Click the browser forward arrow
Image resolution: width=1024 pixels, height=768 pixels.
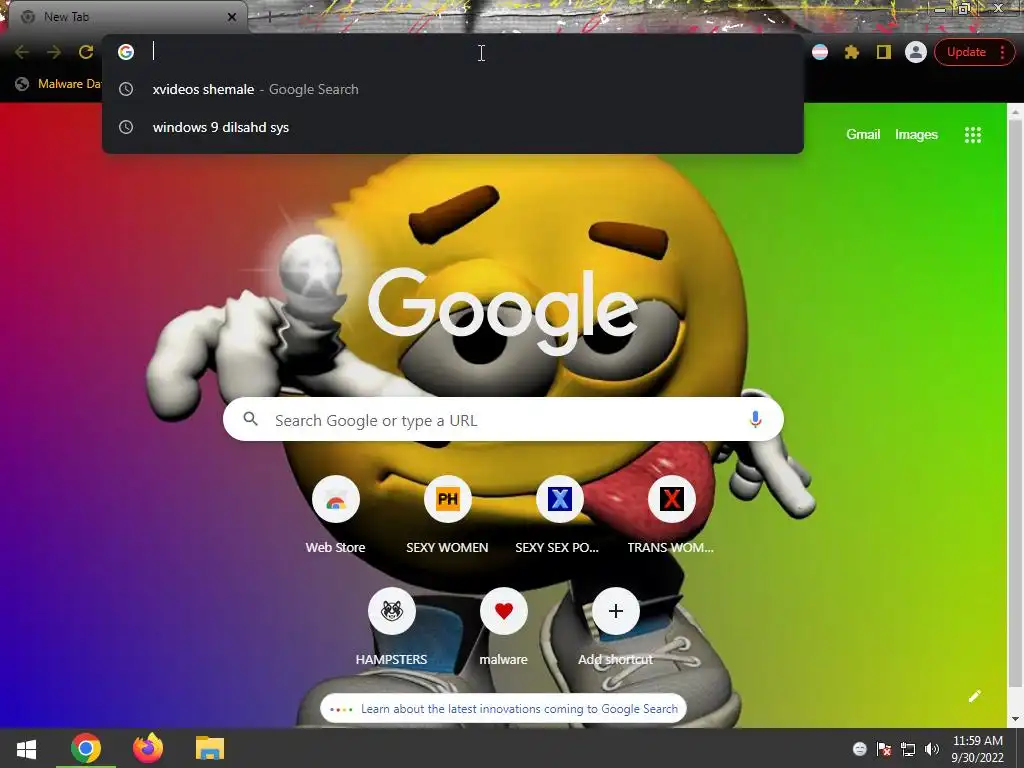(x=54, y=52)
